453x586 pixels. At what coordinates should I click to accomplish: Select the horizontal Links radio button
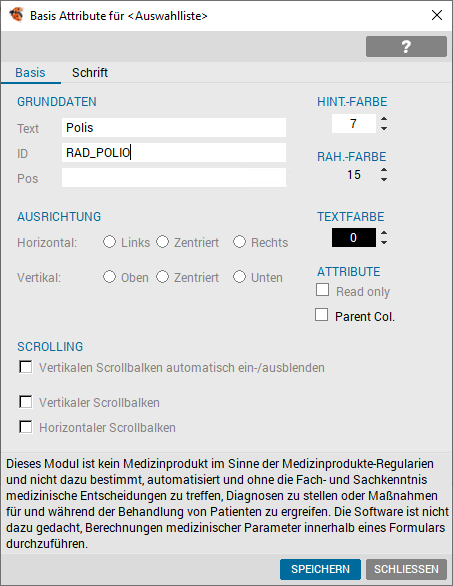110,241
